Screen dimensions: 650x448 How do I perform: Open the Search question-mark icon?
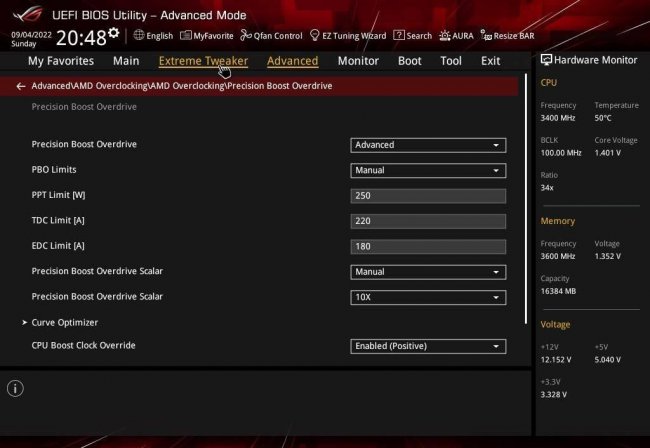pos(399,35)
